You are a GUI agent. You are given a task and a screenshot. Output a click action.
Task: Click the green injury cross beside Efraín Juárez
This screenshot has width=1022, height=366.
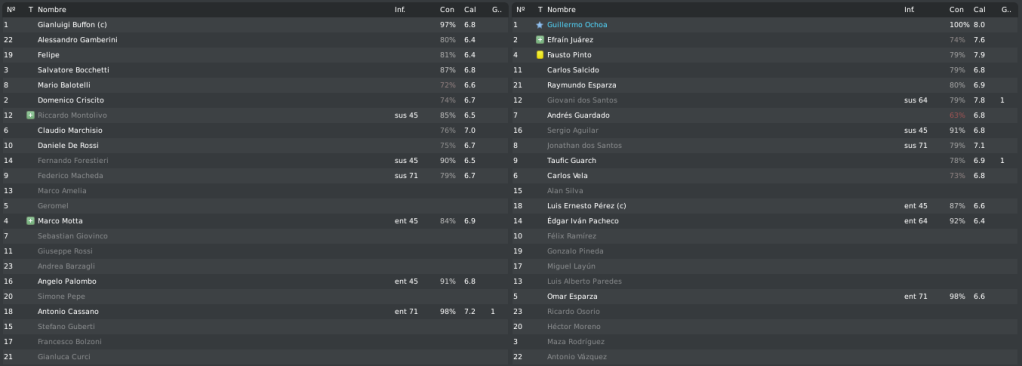click(x=540, y=40)
